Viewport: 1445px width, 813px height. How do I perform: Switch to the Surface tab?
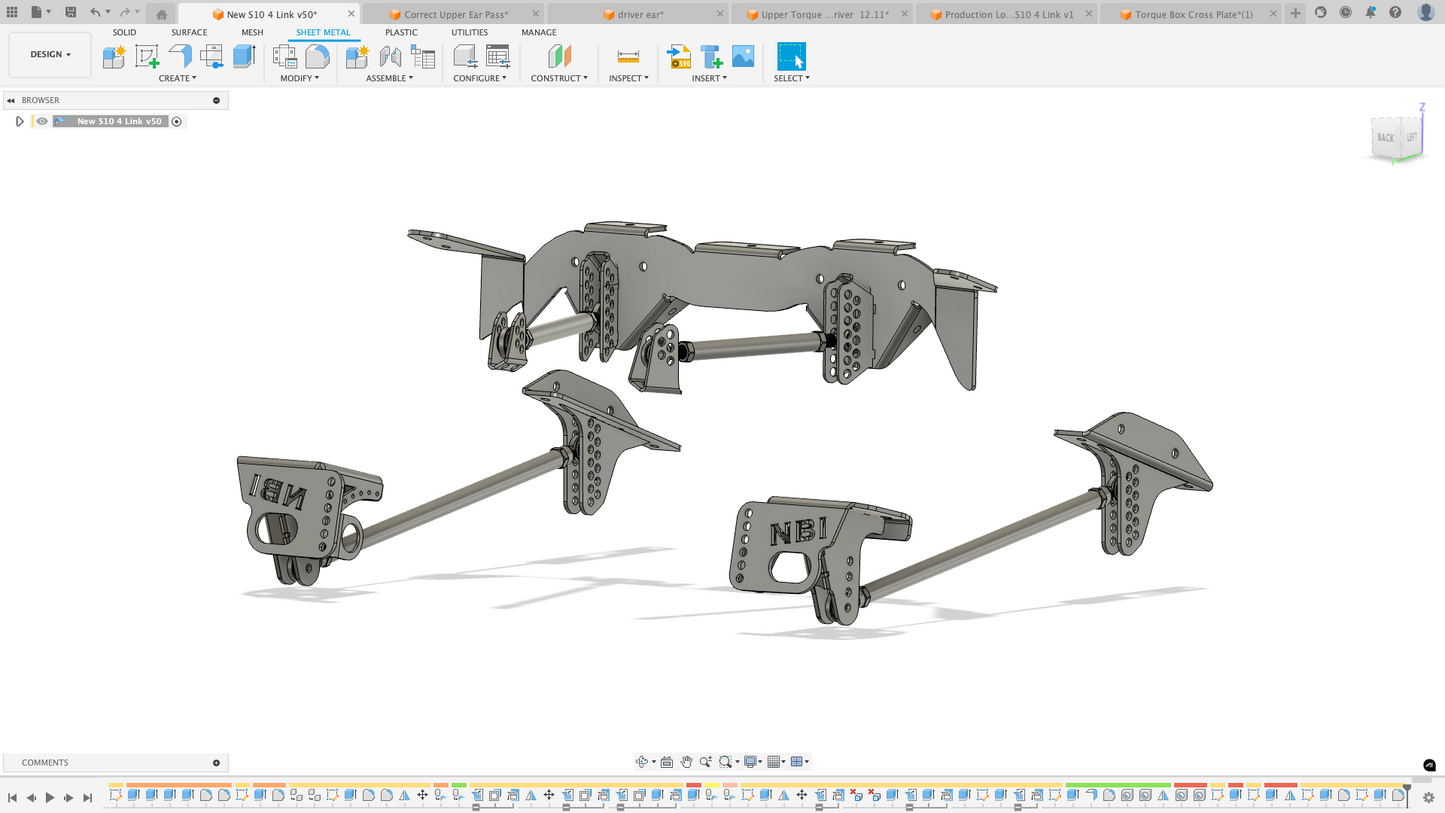point(189,32)
